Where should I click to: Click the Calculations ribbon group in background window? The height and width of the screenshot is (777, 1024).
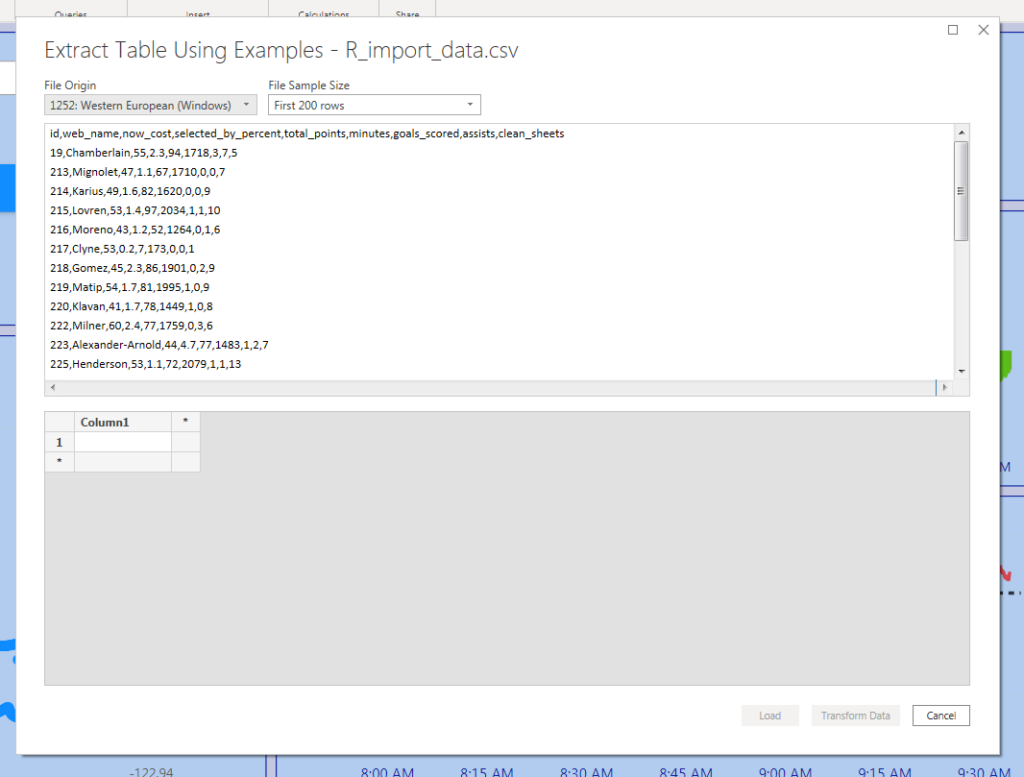click(x=323, y=14)
